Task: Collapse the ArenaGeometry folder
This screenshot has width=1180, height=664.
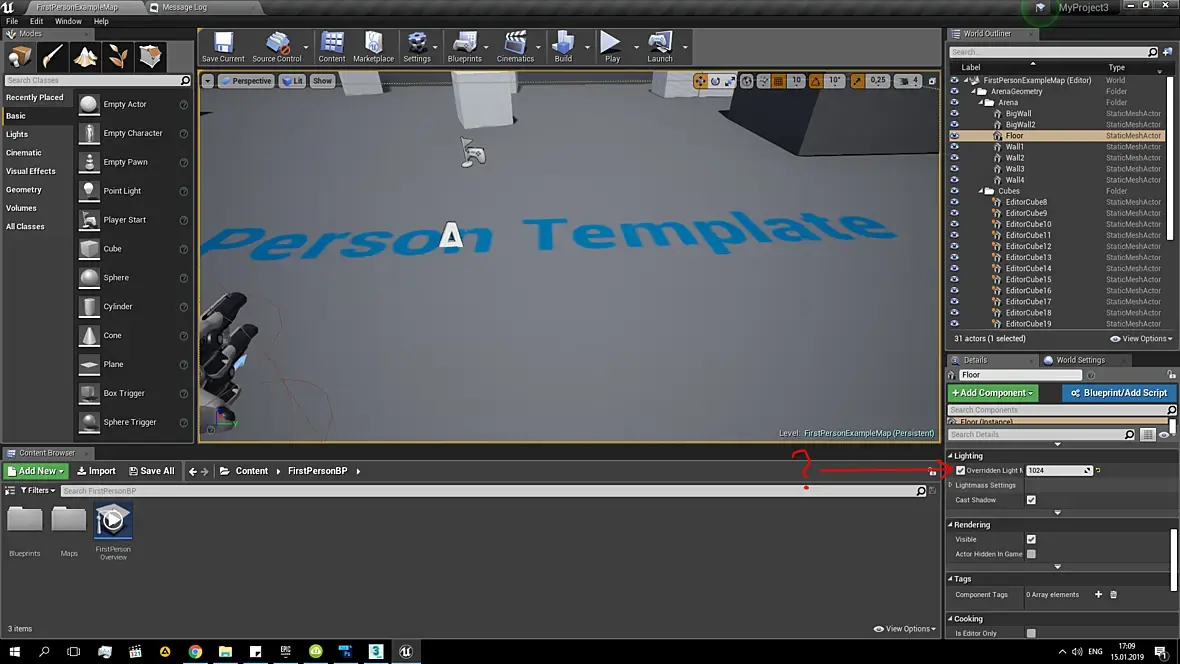Action: click(973, 91)
